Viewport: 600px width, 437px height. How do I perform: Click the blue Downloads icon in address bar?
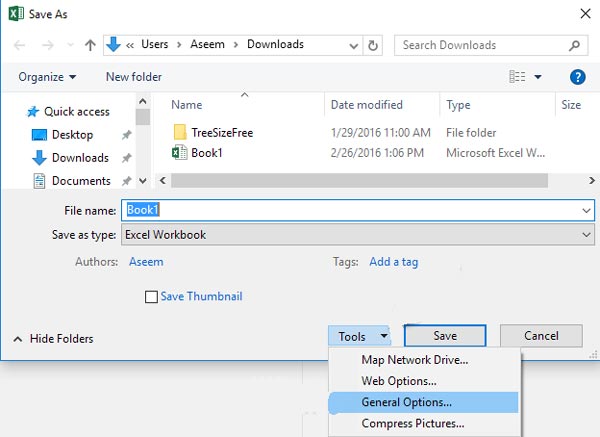tap(113, 44)
